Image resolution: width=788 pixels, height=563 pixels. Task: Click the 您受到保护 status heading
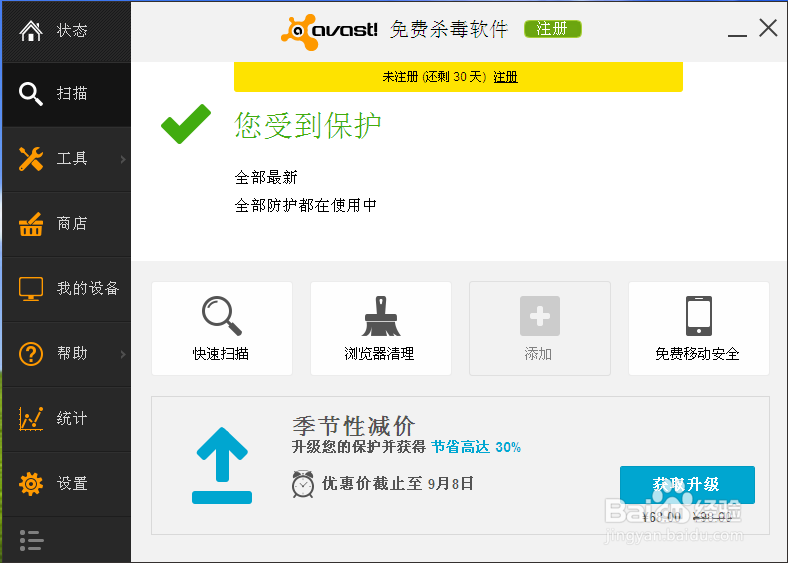(x=308, y=125)
